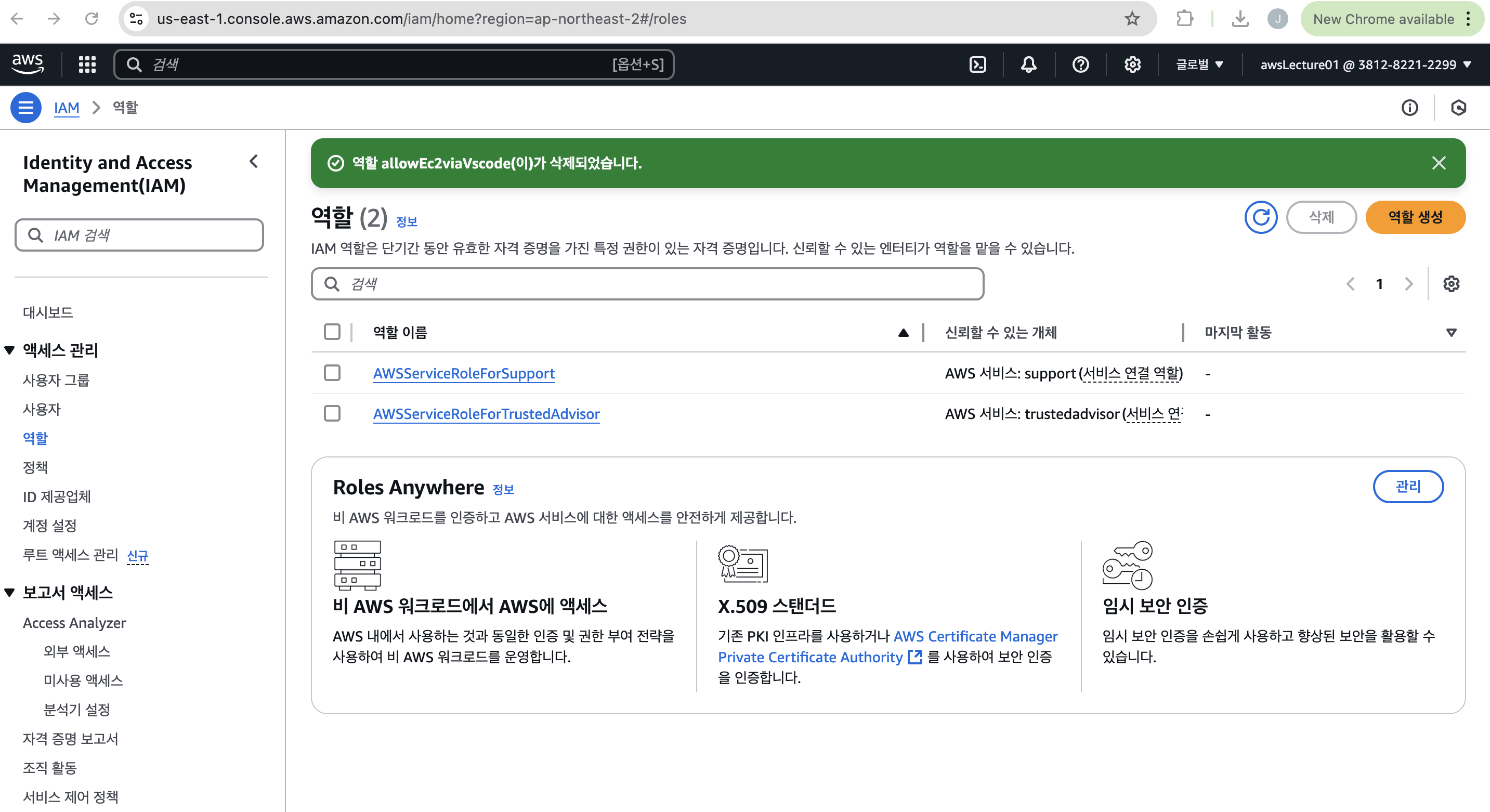View site information icon in address bar
The height and width of the screenshot is (812, 1490).
click(x=137, y=19)
